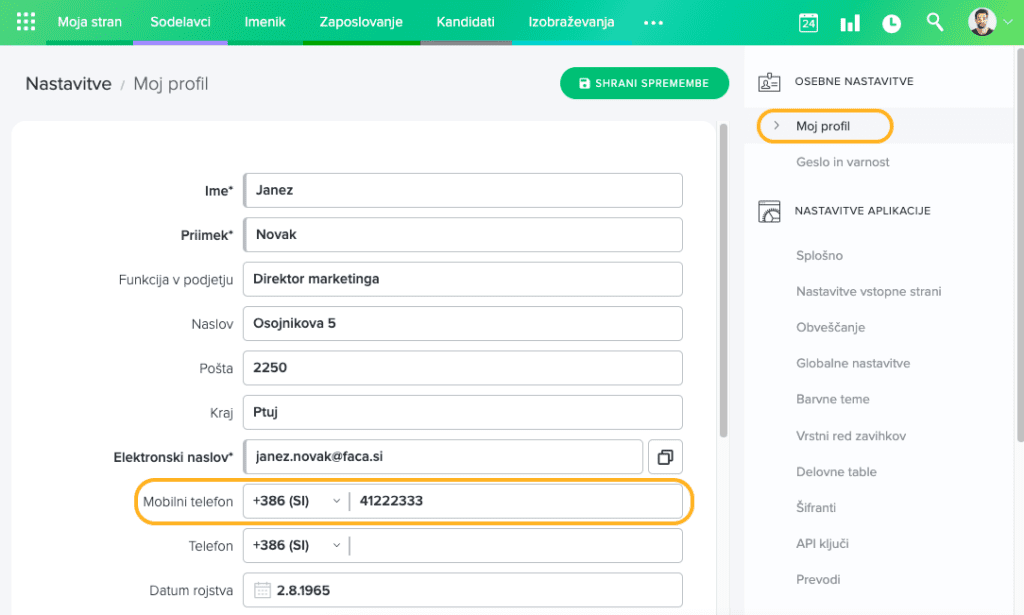
Task: Open Geslo in varnost settings
Action: [842, 162]
